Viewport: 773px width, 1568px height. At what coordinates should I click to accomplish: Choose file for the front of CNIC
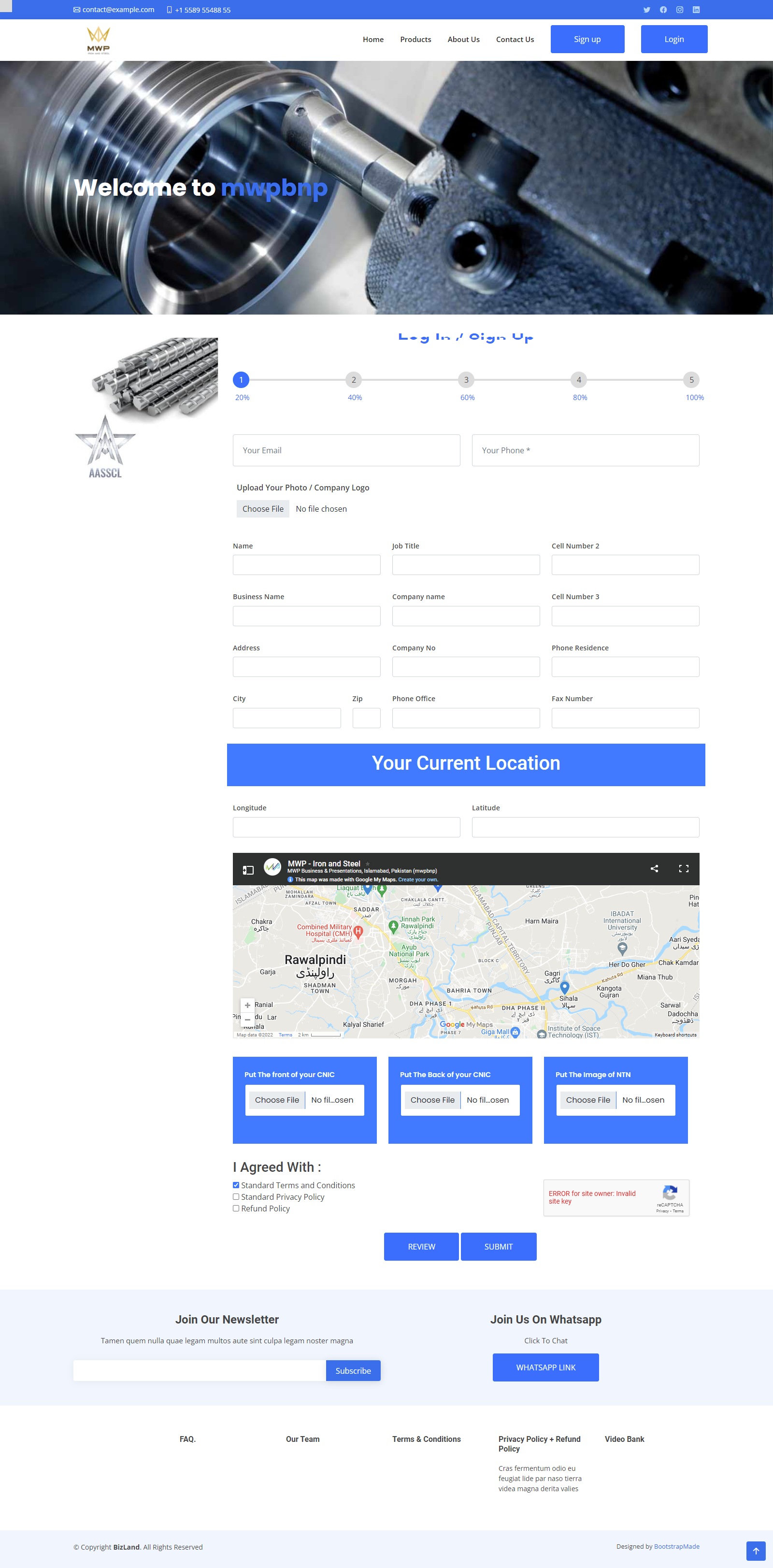tap(277, 1100)
